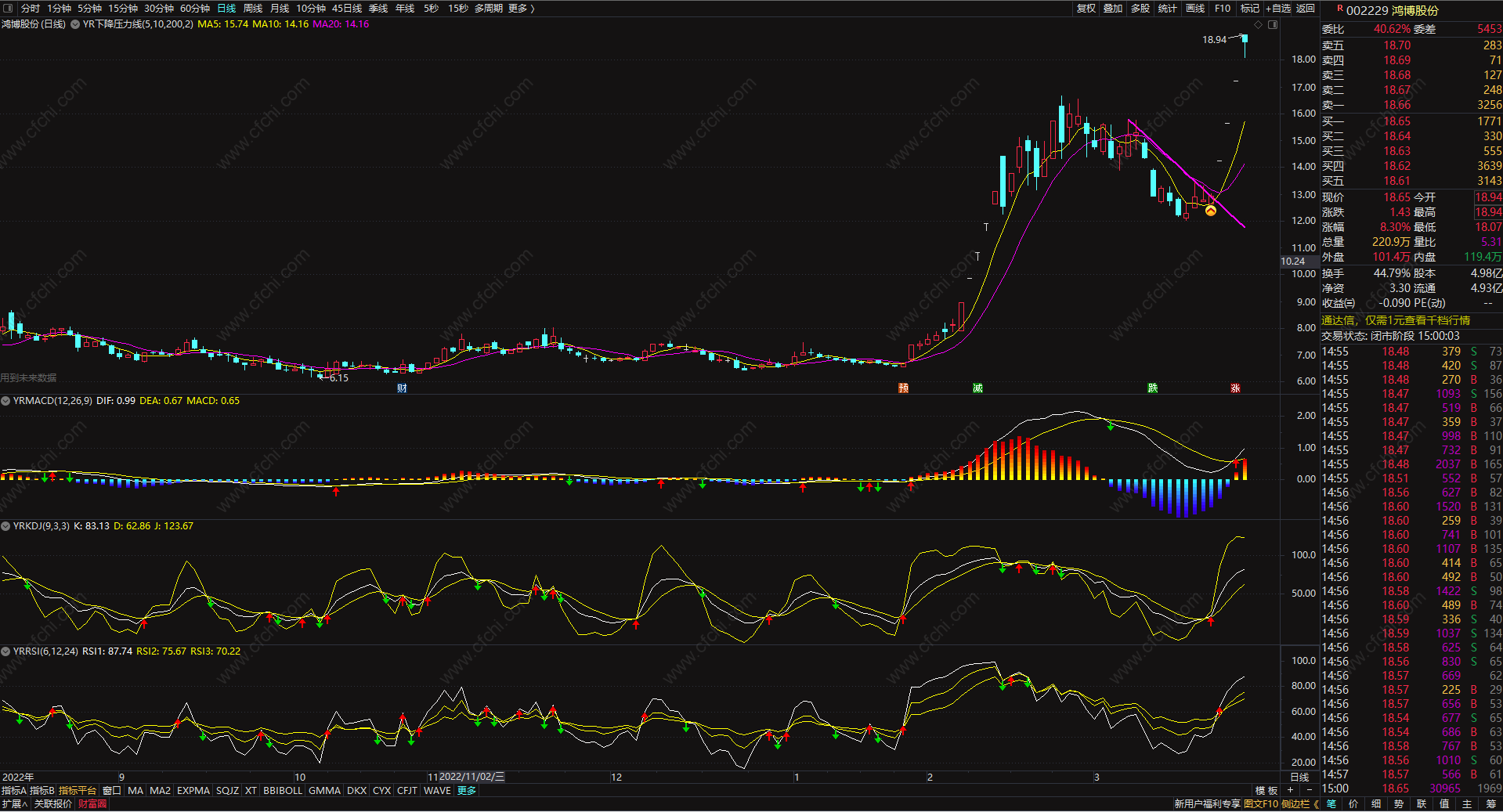The height and width of the screenshot is (812, 1503).
Task: Toggle 复权 price adjustment in the toolbar
Action: (1086, 9)
